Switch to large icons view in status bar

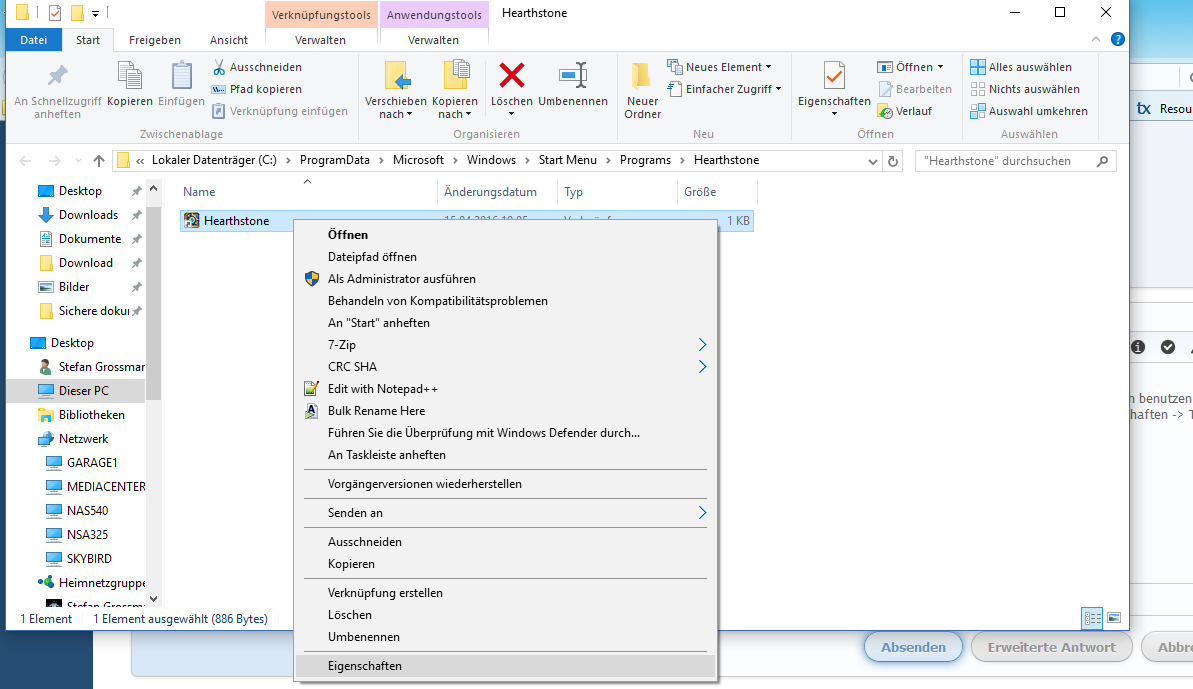point(1114,618)
